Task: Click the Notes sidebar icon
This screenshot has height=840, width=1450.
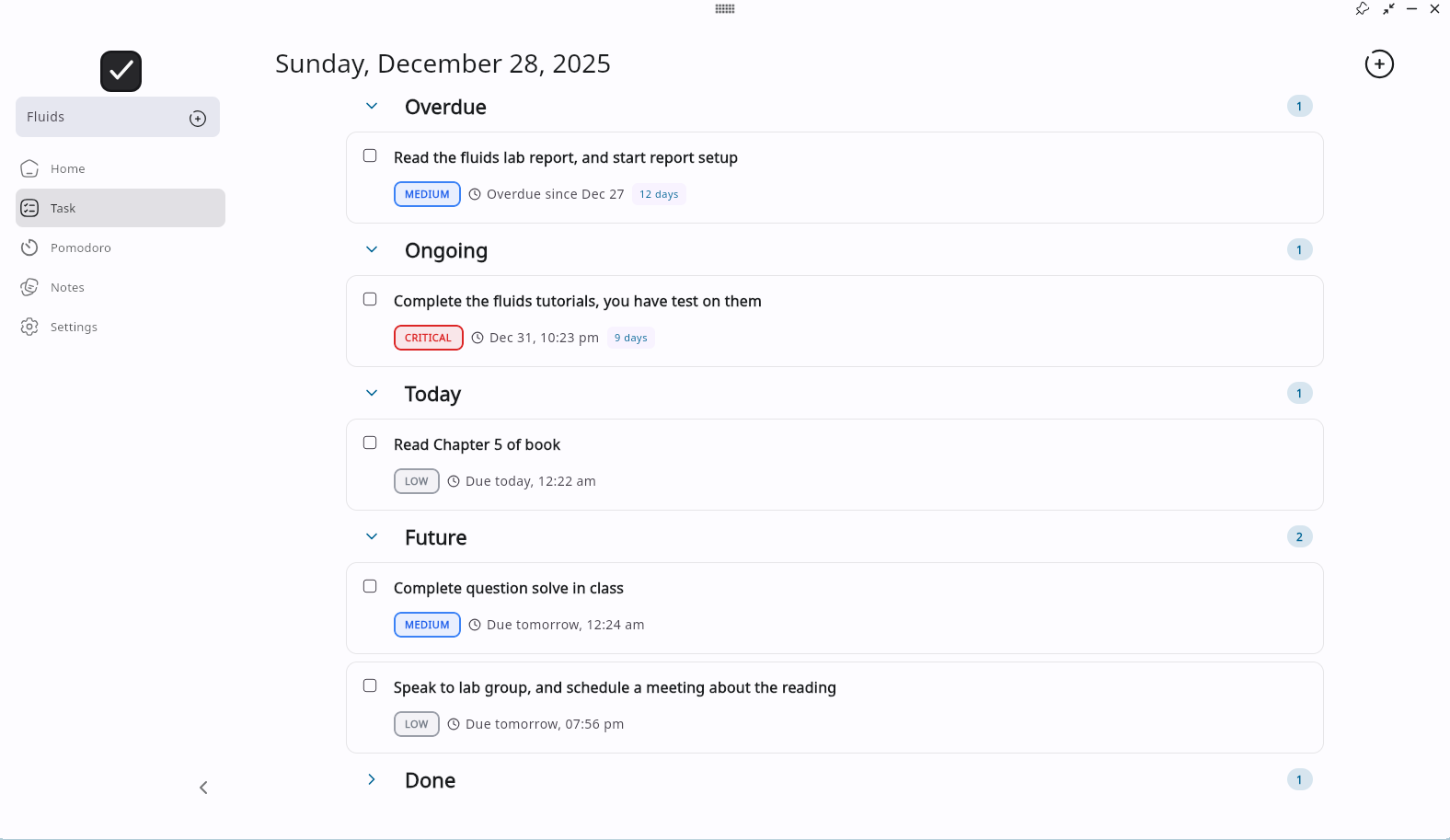Action: point(29,287)
